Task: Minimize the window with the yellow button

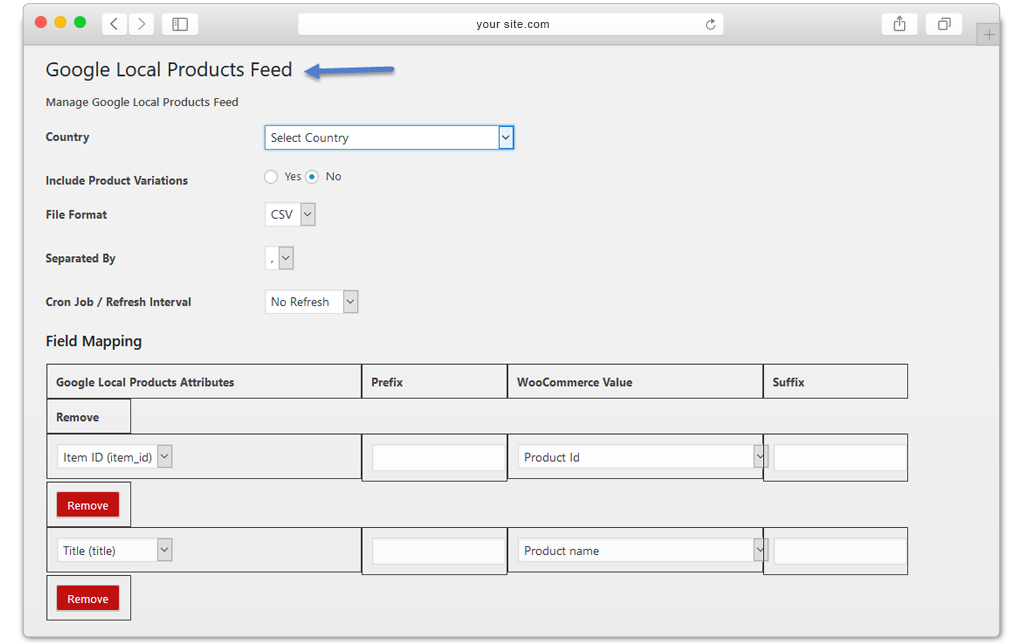Action: click(60, 22)
